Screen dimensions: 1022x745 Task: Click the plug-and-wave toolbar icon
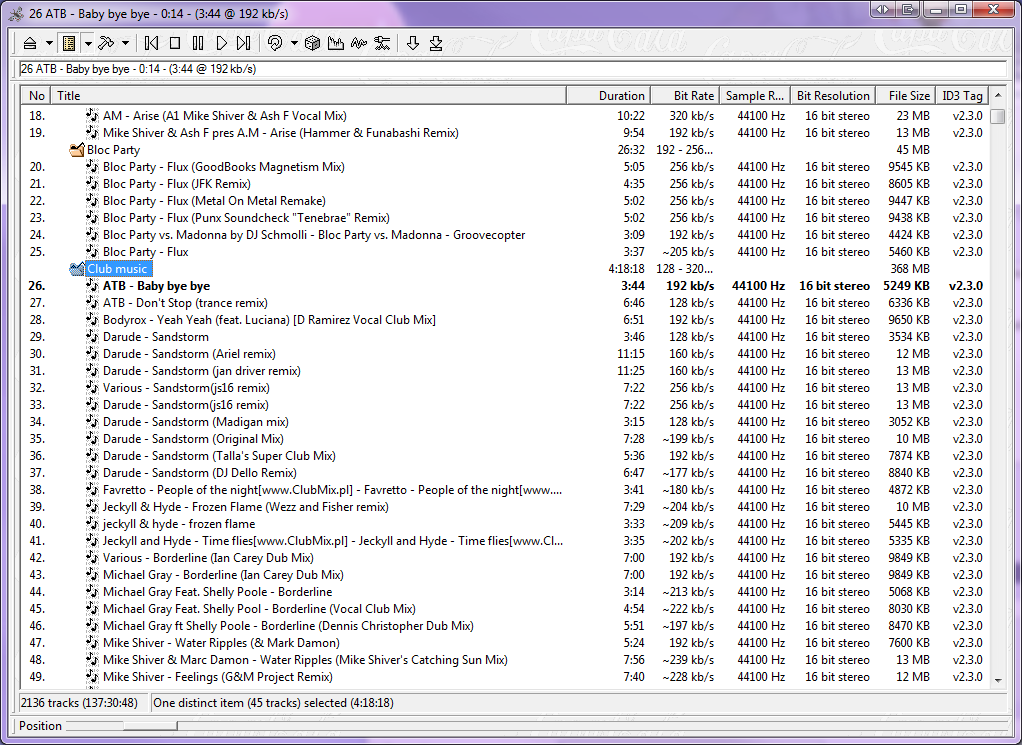(382, 43)
